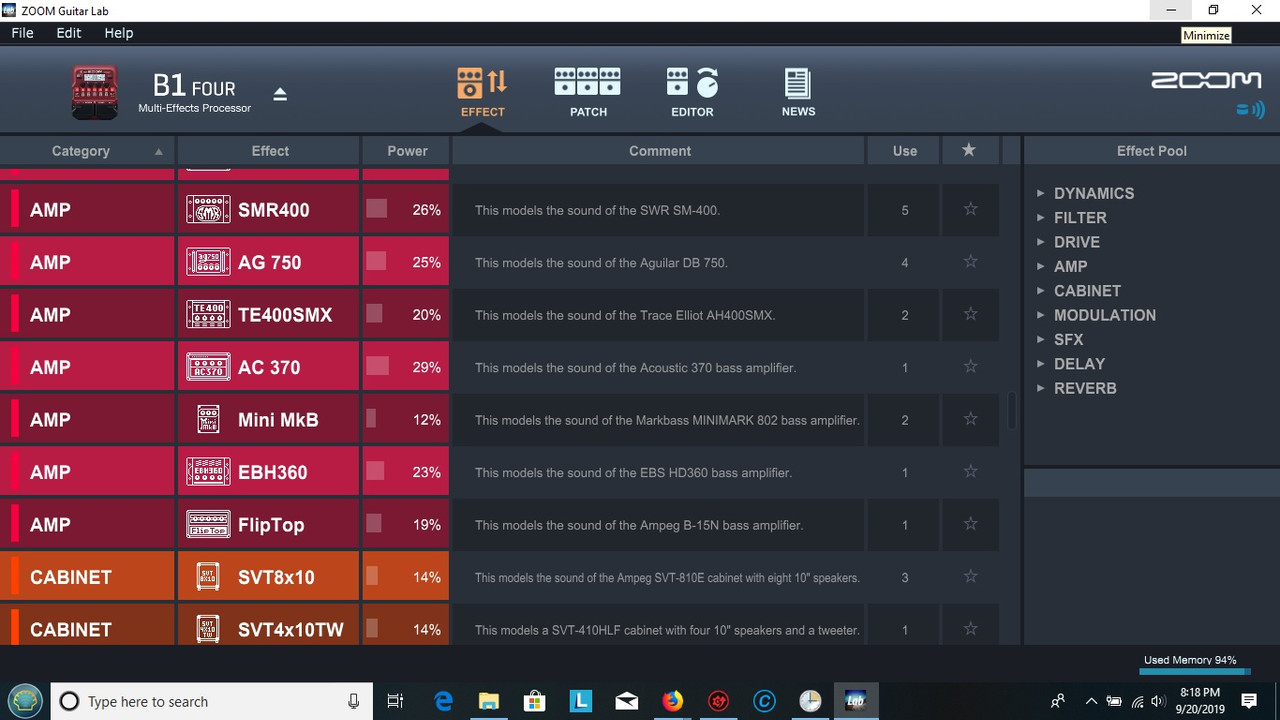Open Task View on the taskbar
Screen dimensions: 1280x720
[x=395, y=701]
